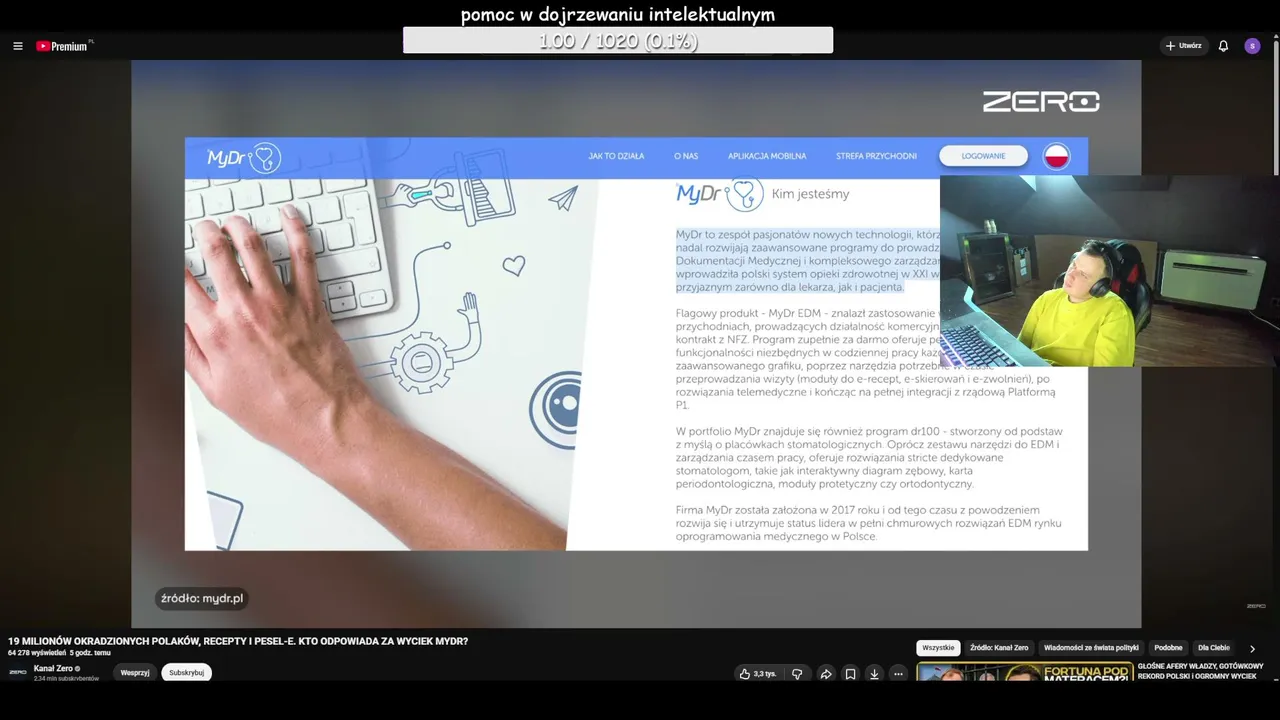
Task: Open more actions three-dot menu
Action: [898, 674]
